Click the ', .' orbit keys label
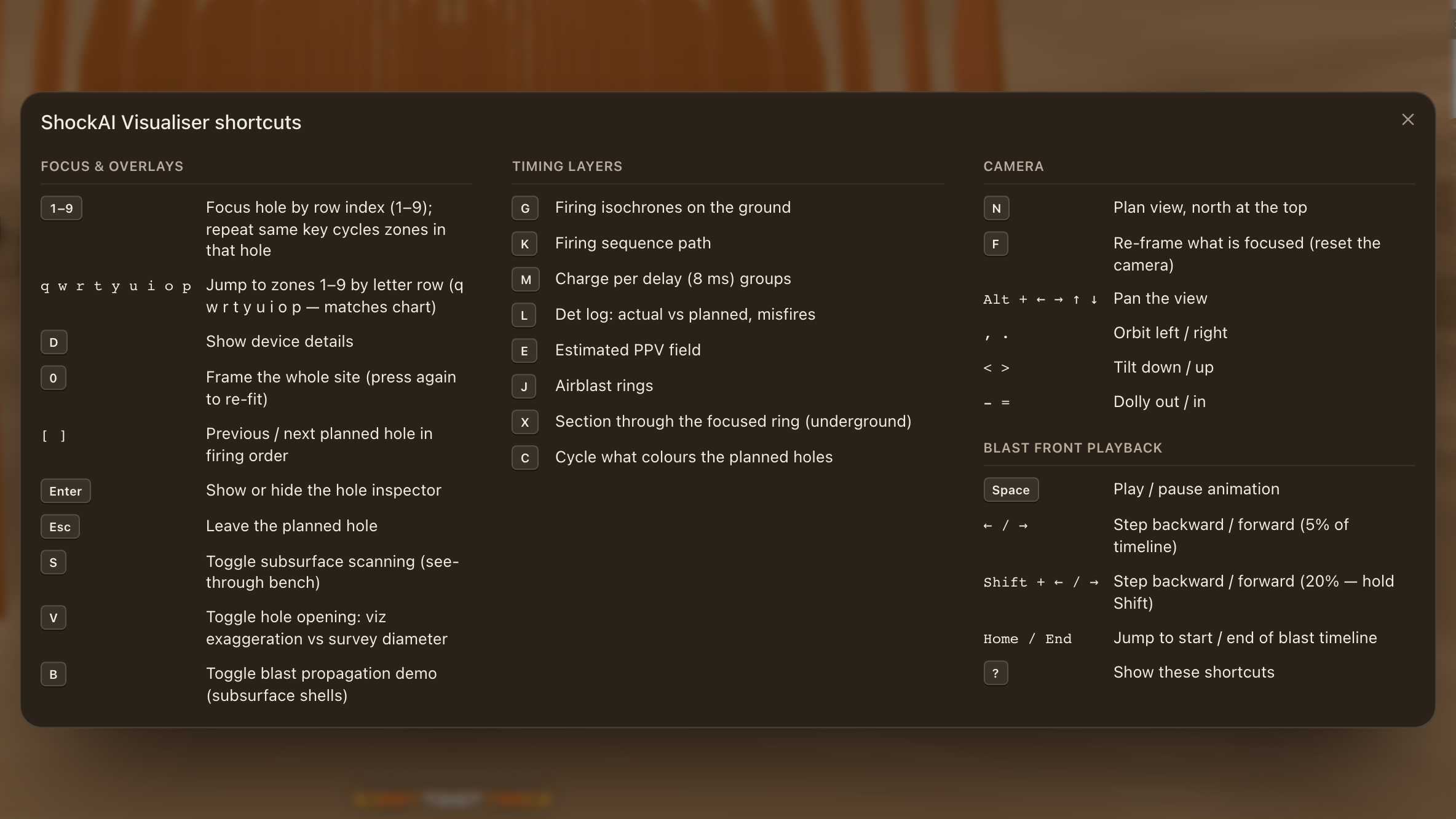 click(x=996, y=335)
